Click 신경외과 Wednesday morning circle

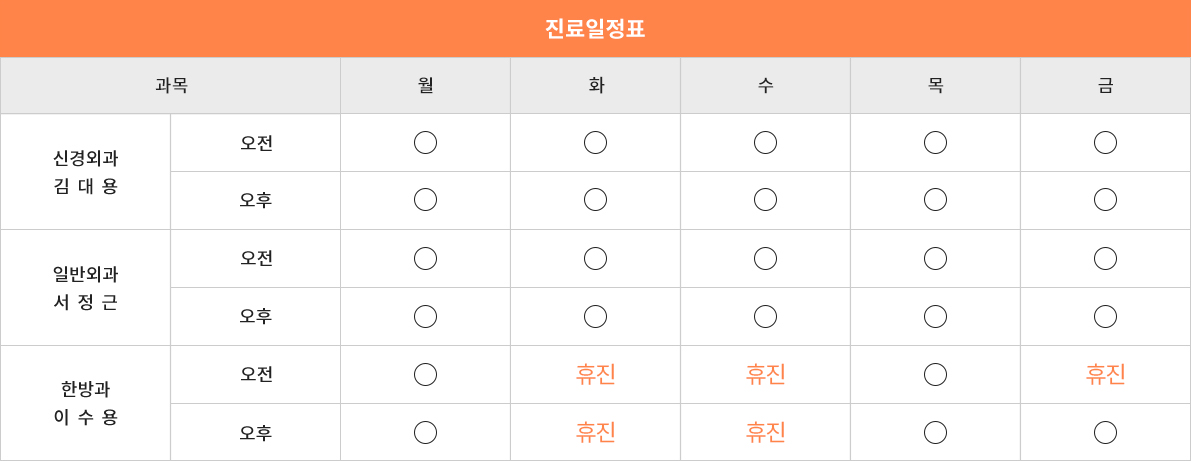point(765,143)
